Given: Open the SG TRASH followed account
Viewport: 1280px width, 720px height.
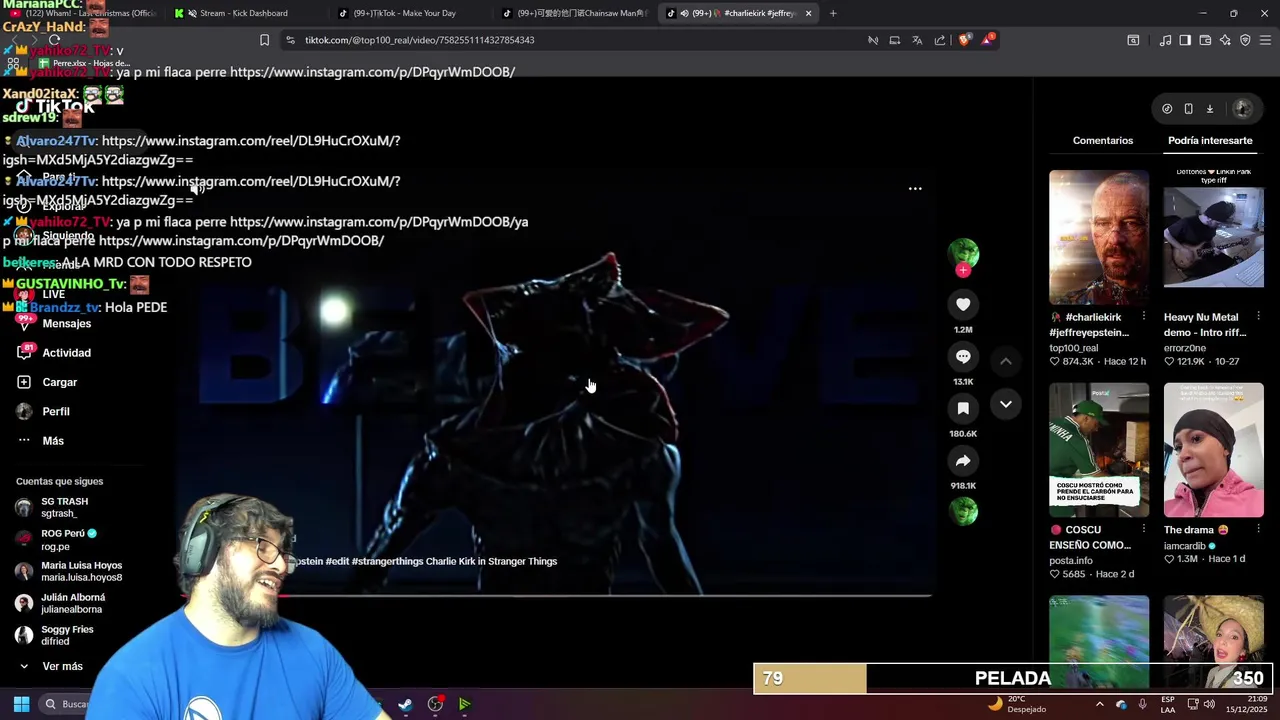Looking at the screenshot, I should coord(64,507).
